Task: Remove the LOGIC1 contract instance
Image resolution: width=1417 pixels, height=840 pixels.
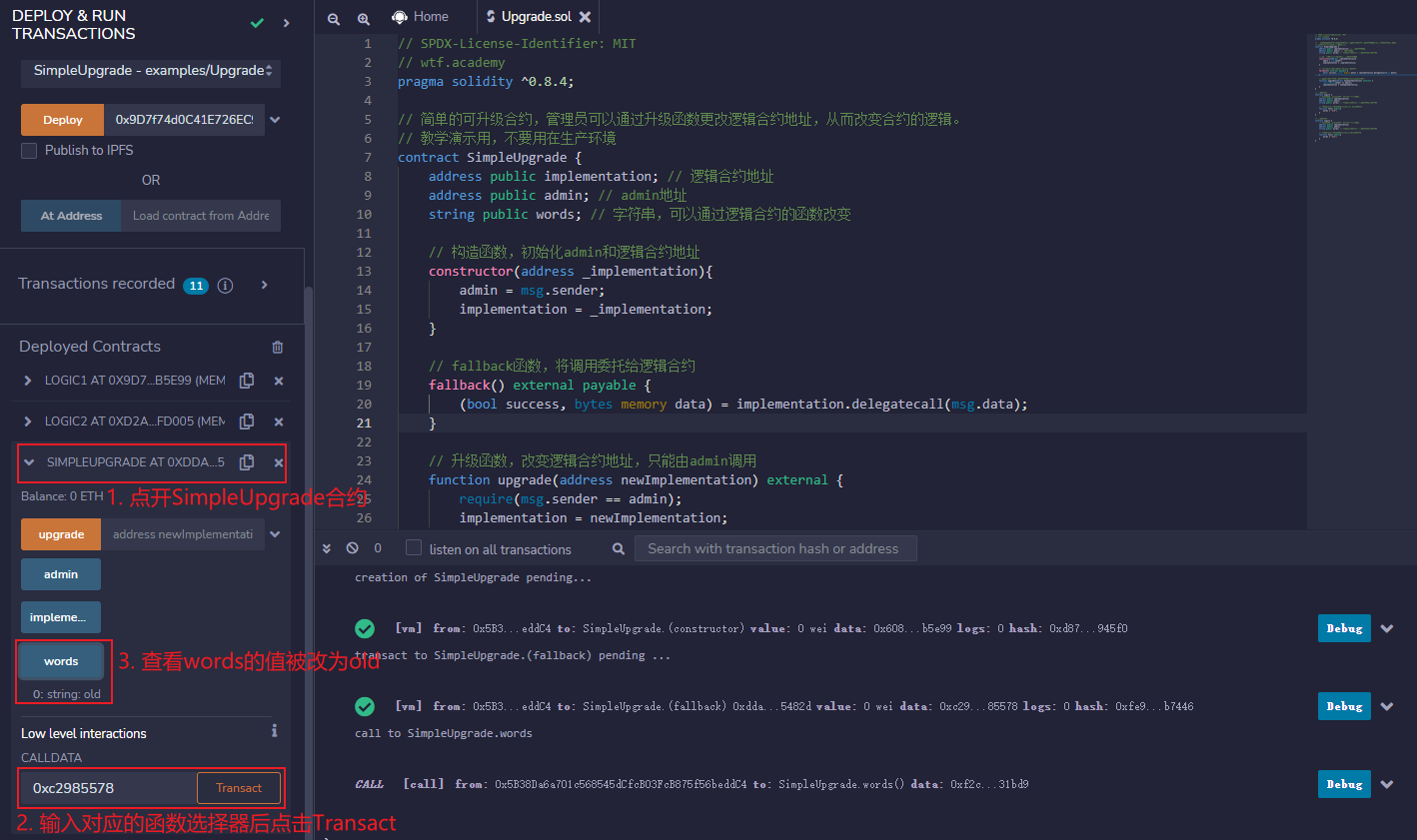Action: click(x=279, y=381)
